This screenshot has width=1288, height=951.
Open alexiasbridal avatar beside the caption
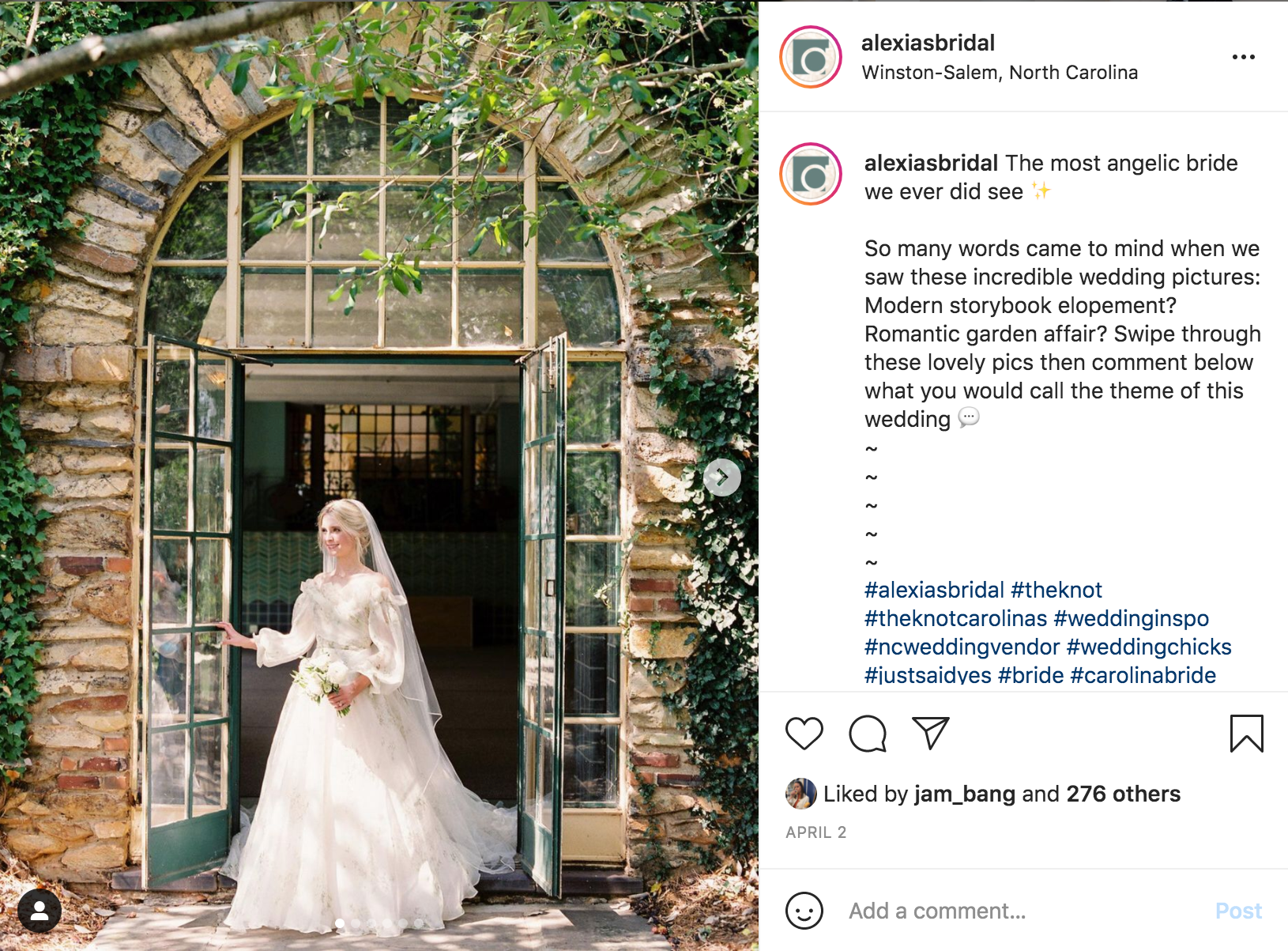click(811, 174)
